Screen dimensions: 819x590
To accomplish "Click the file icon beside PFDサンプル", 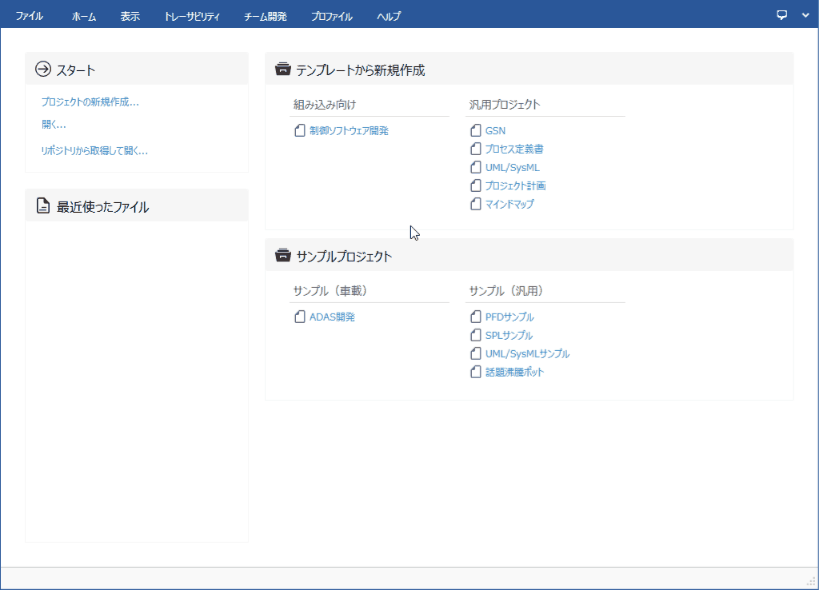I will click(475, 316).
